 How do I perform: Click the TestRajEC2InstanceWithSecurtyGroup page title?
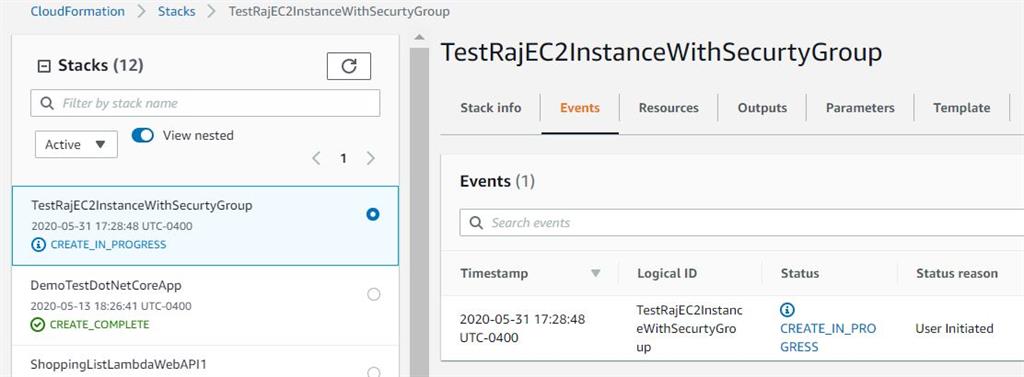(661, 52)
